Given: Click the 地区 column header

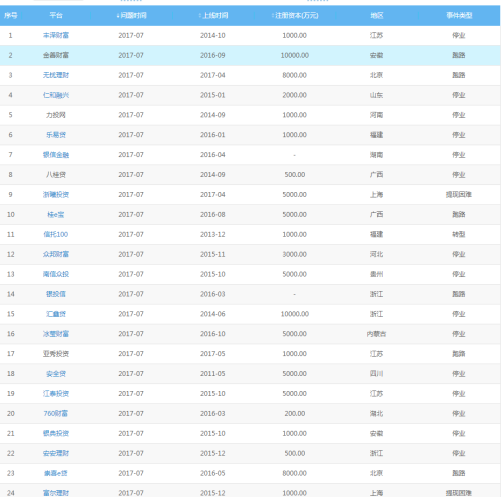Looking at the screenshot, I should pos(377,16).
